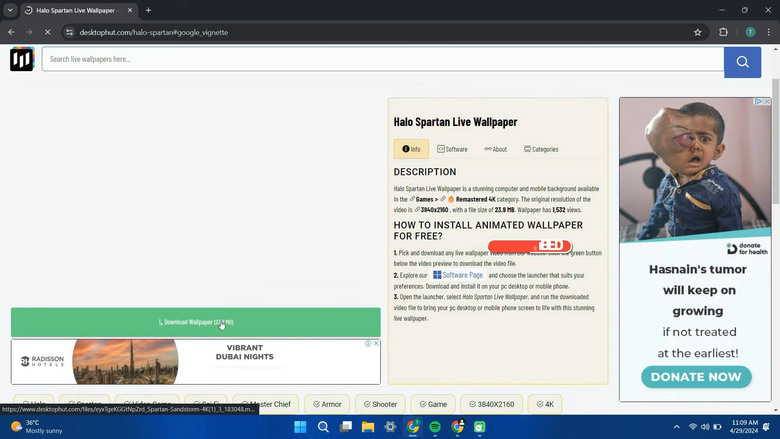780x439 pixels.
Task: Open File Explorer from the taskbar
Action: click(x=368, y=427)
